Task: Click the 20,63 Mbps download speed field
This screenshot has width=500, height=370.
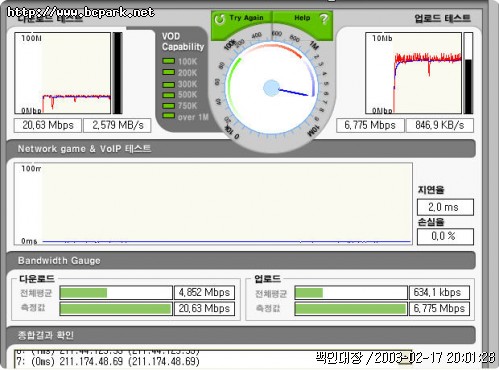Action: (x=48, y=125)
